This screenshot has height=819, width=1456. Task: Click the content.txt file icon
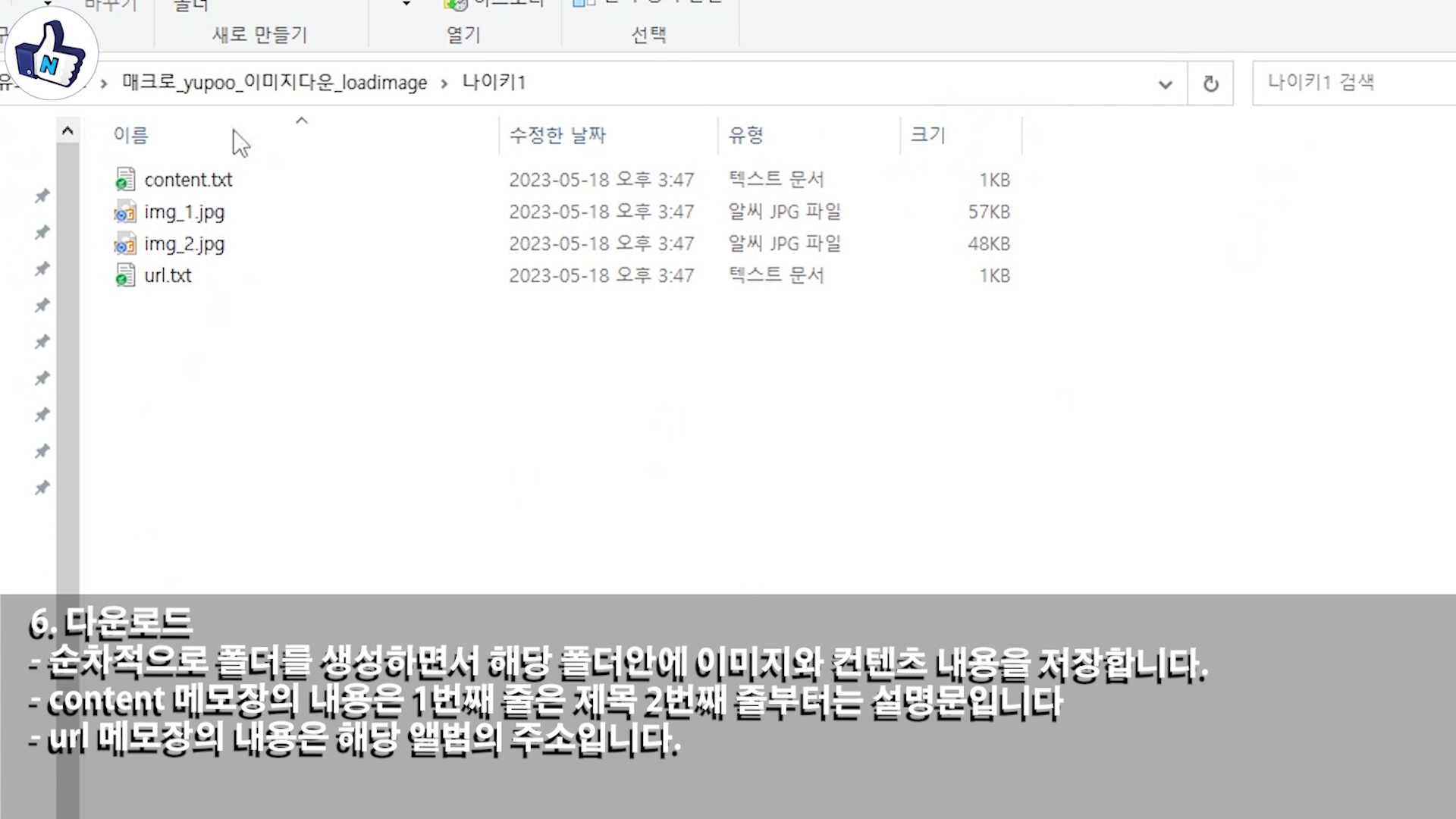tap(125, 180)
